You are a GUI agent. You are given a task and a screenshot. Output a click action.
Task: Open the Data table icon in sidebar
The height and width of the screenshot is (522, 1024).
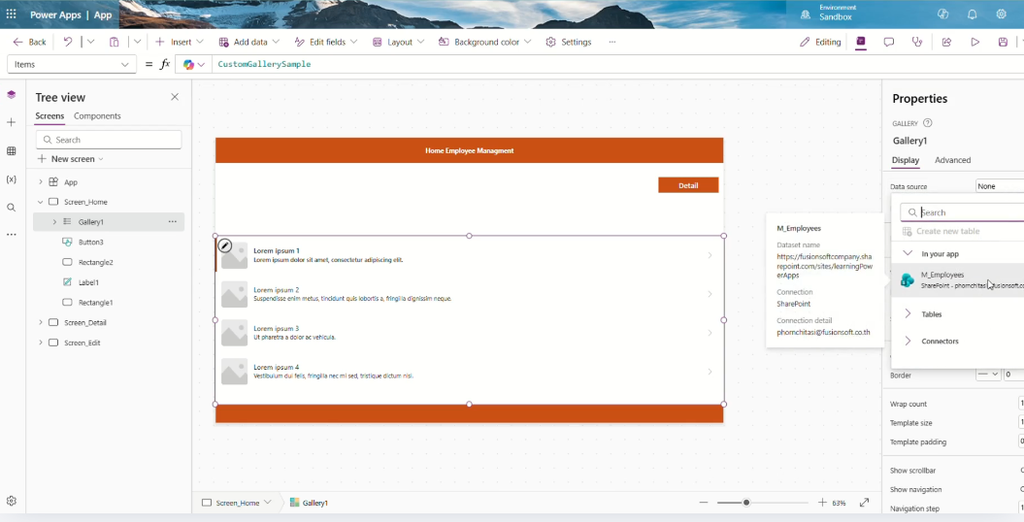coord(11,151)
